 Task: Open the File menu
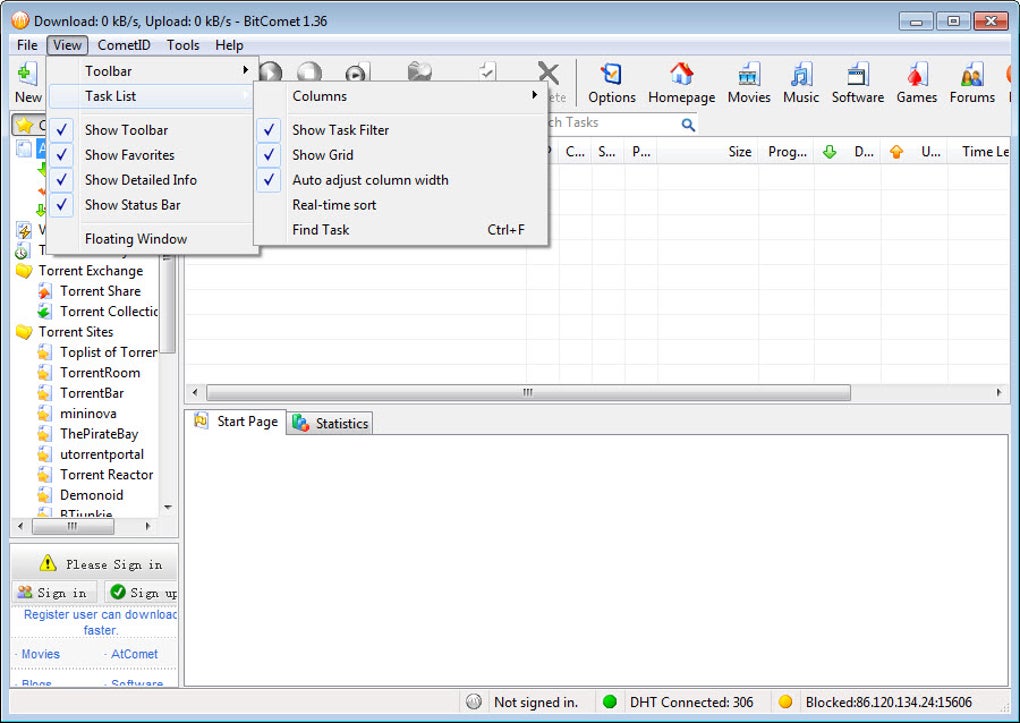27,45
